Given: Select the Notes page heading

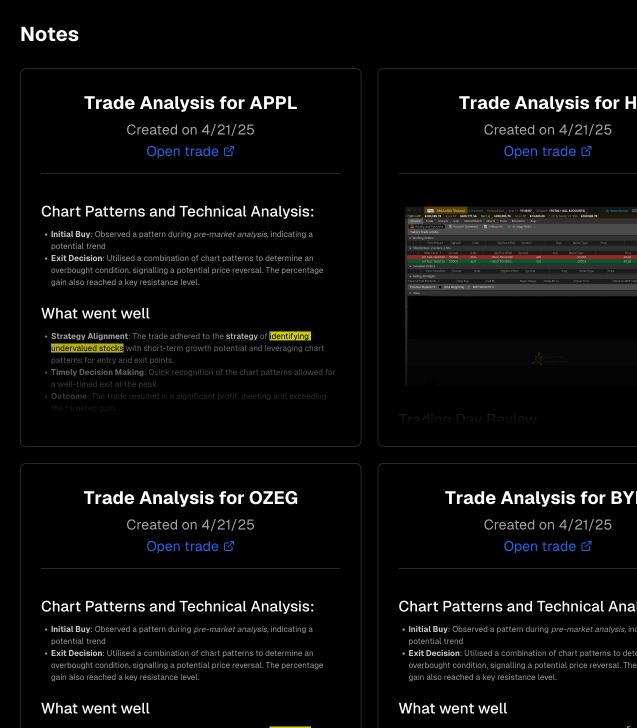Looking at the screenshot, I should [x=50, y=34].
